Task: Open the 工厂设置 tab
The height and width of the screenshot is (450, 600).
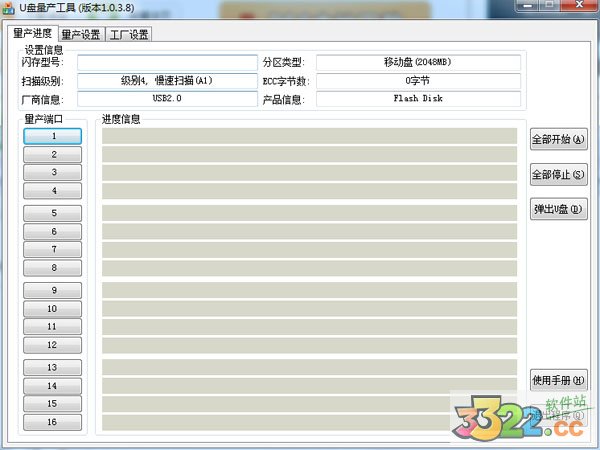Action: 129,34
